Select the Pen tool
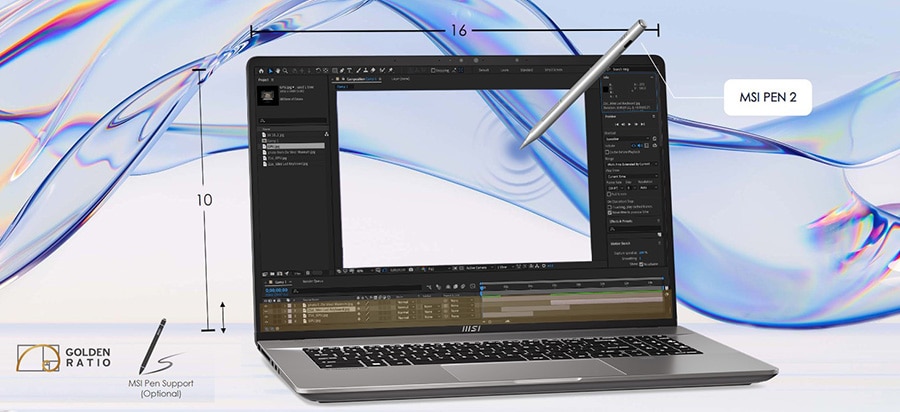 pyautogui.click(x=342, y=71)
